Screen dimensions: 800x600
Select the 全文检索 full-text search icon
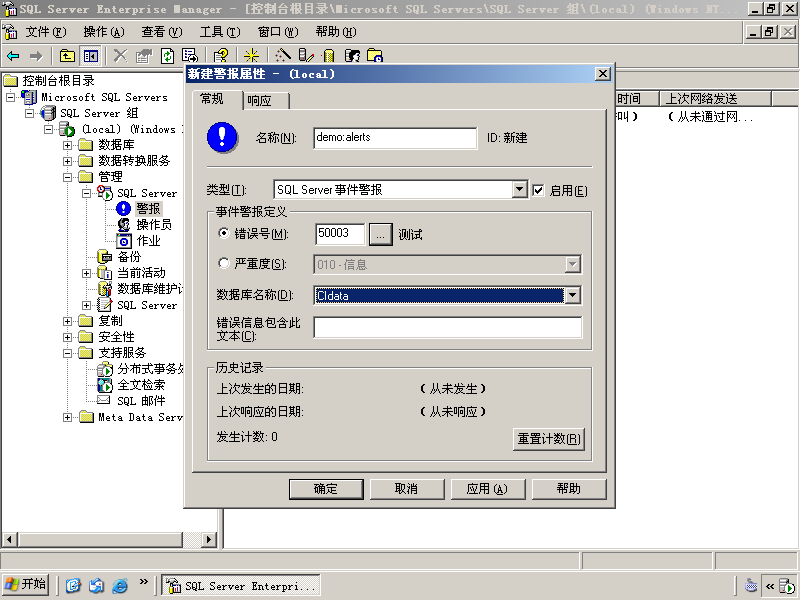coord(105,385)
